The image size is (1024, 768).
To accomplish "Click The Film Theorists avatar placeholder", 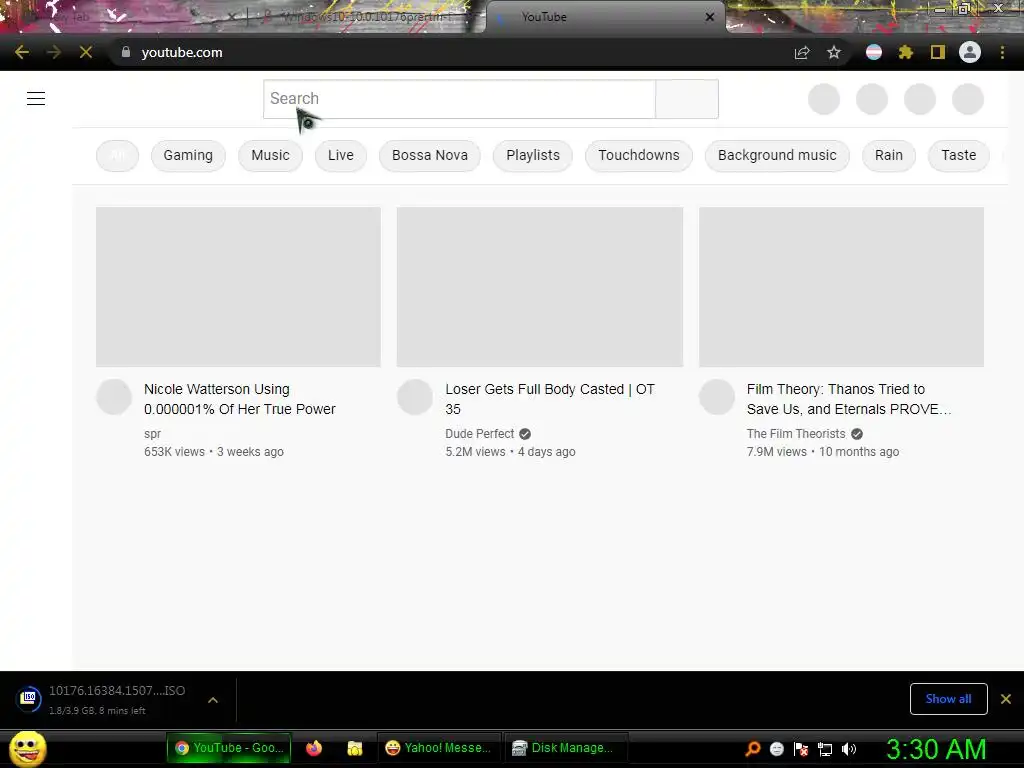I will [717, 397].
